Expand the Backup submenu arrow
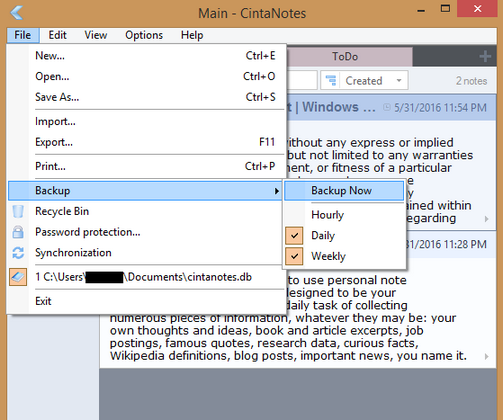The width and height of the screenshot is (503, 420). click(x=276, y=191)
